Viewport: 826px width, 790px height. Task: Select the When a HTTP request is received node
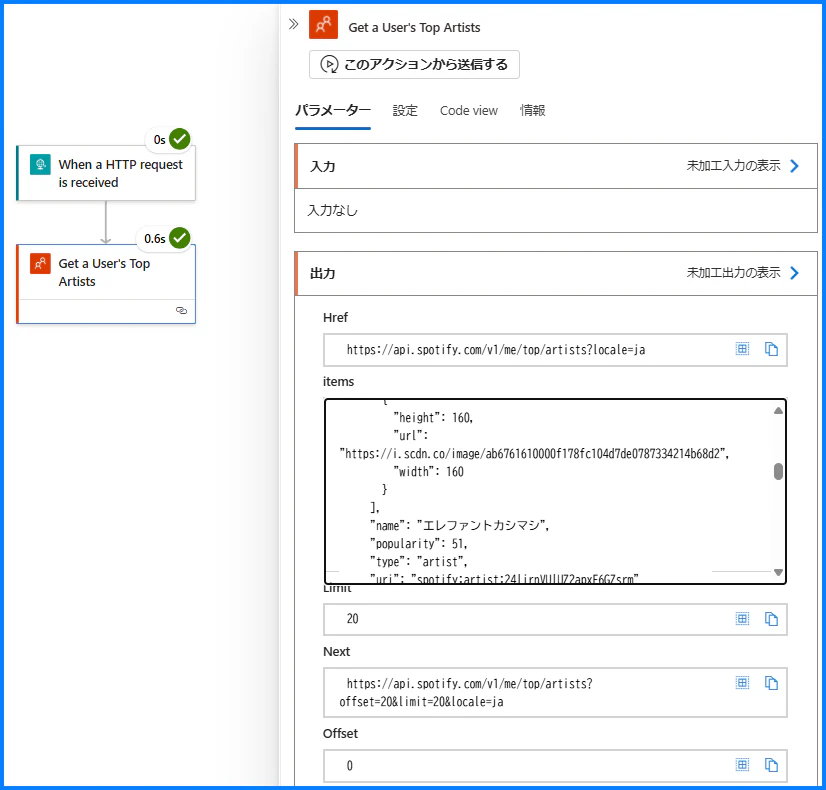coord(106,173)
